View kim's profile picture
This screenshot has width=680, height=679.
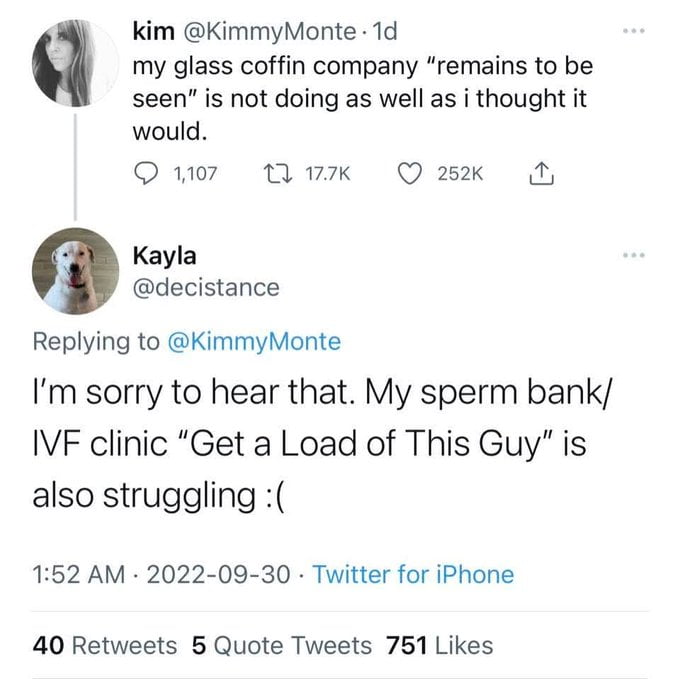(75, 63)
